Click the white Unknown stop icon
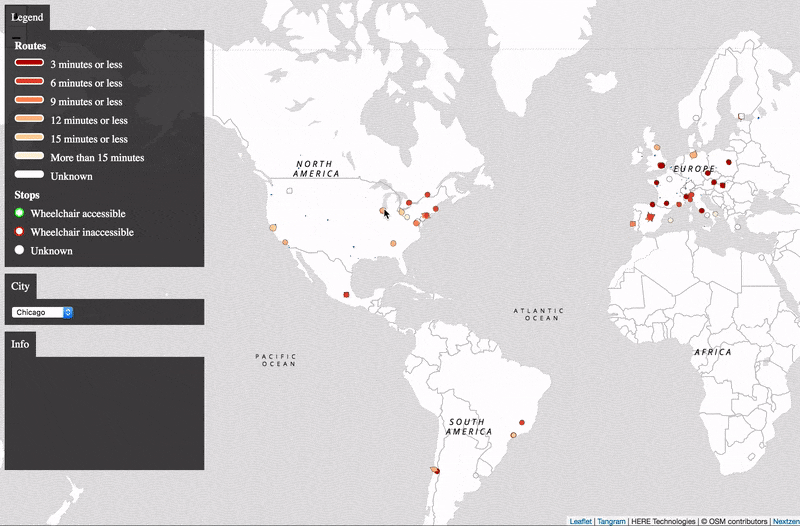800x526 pixels. coord(19,250)
